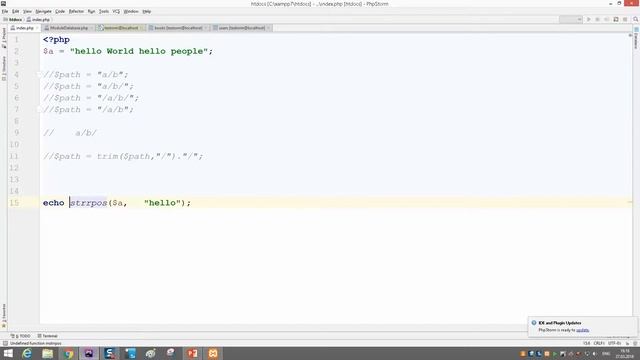Open the Tools menu
This screenshot has height=360, width=640.
click(x=104, y=11)
